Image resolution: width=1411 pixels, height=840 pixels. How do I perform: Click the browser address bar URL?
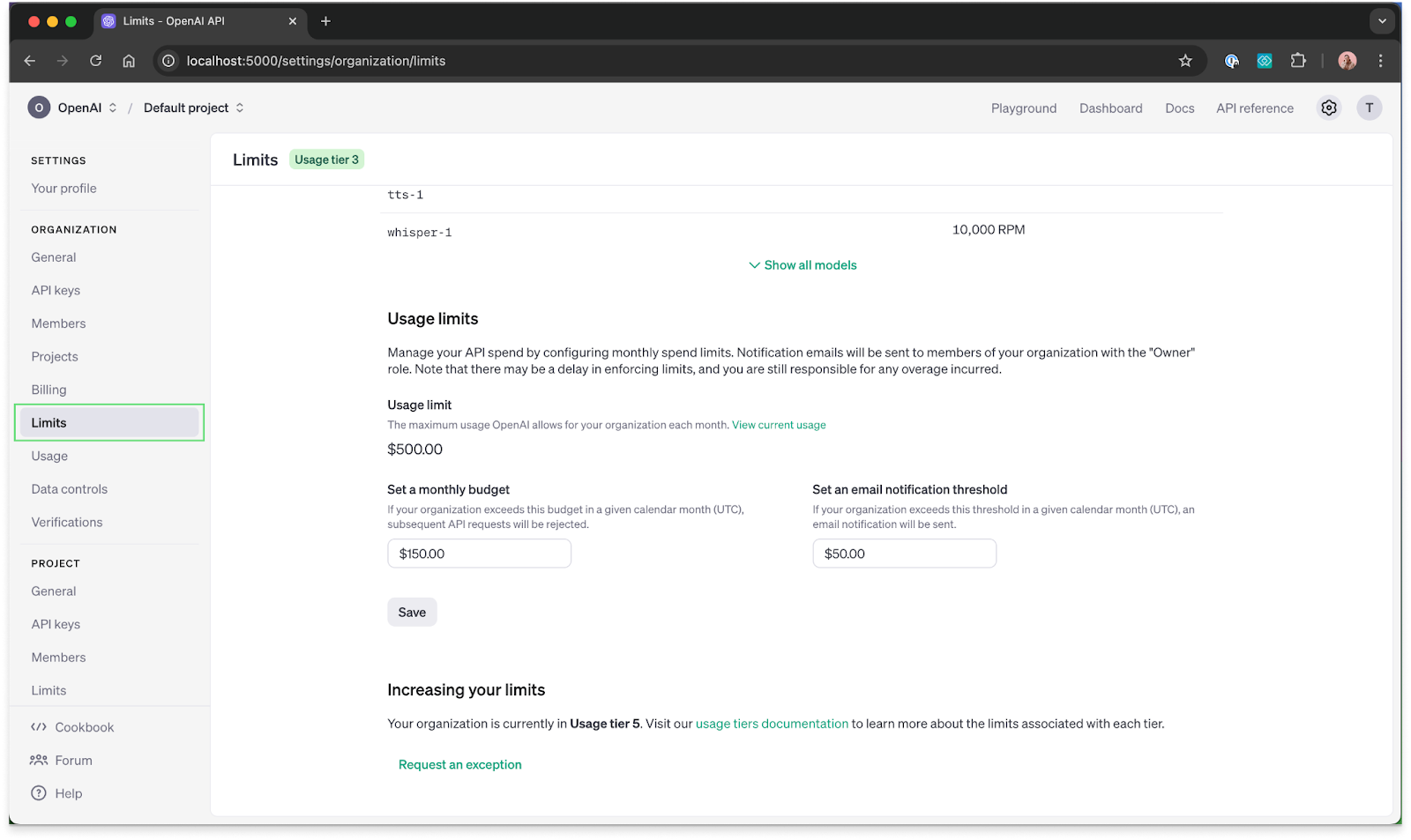tap(316, 61)
